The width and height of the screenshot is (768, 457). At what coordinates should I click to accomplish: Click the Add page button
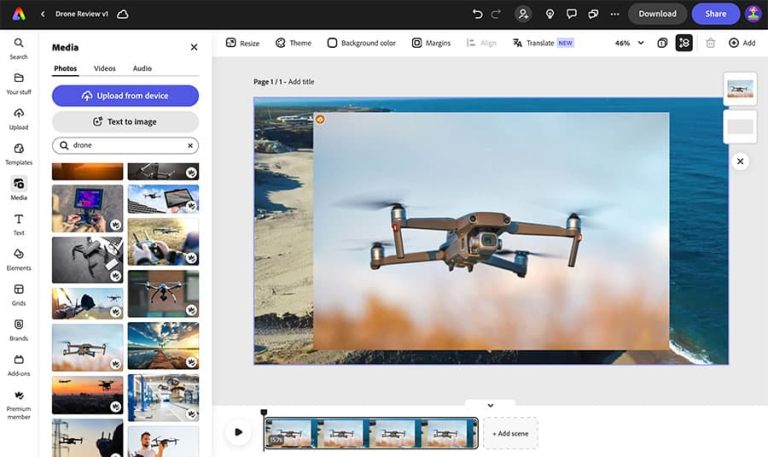pos(742,43)
